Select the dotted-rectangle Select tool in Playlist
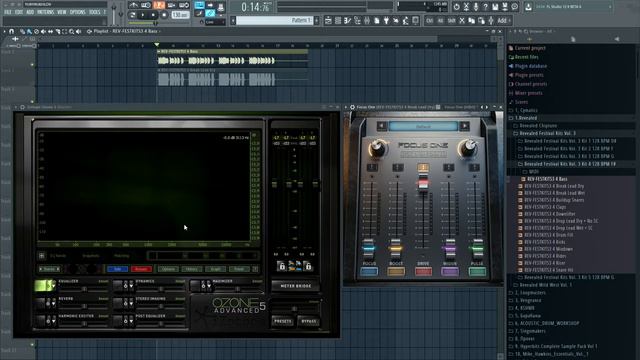 tap(64, 31)
